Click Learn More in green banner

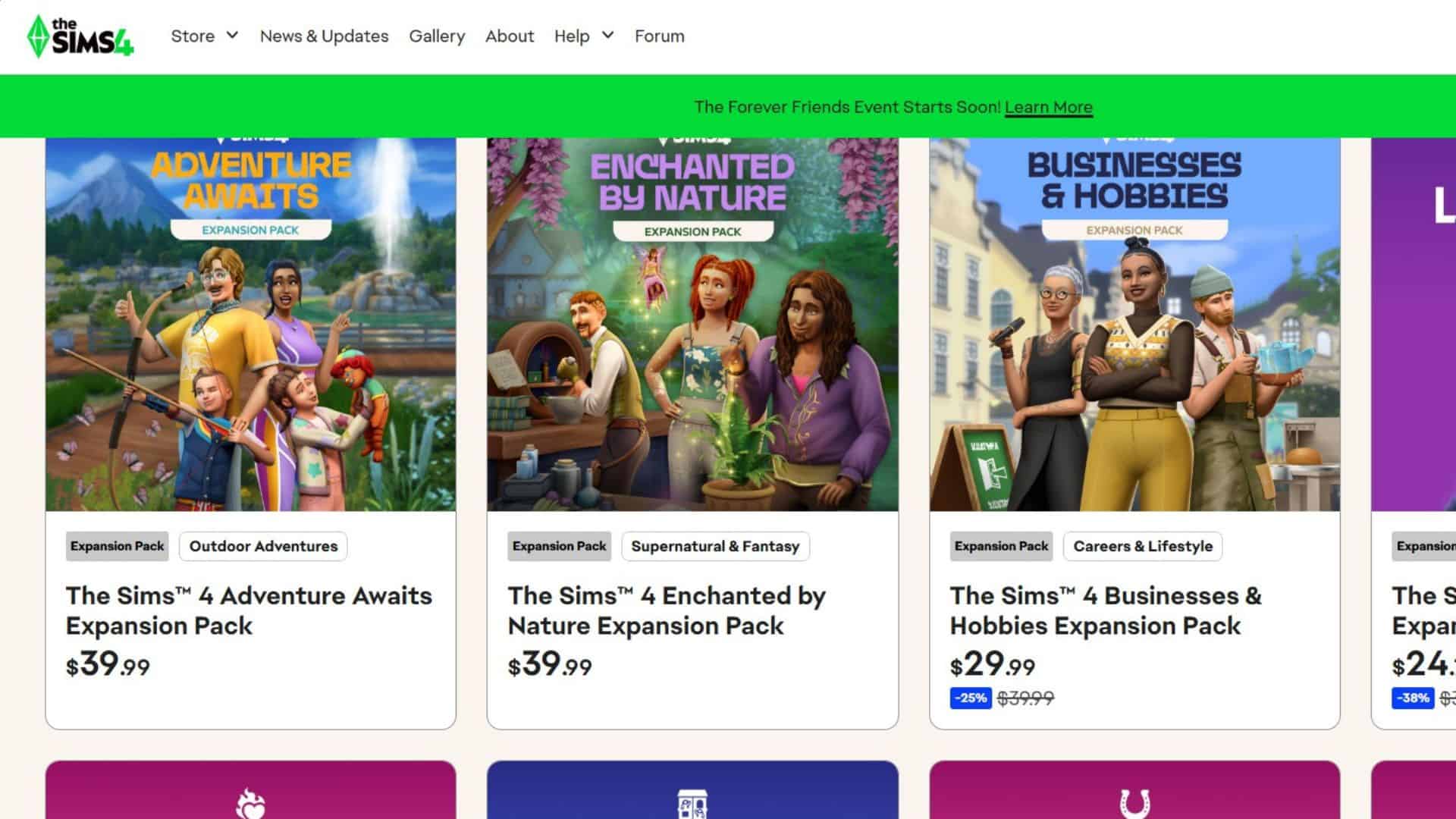(1048, 107)
